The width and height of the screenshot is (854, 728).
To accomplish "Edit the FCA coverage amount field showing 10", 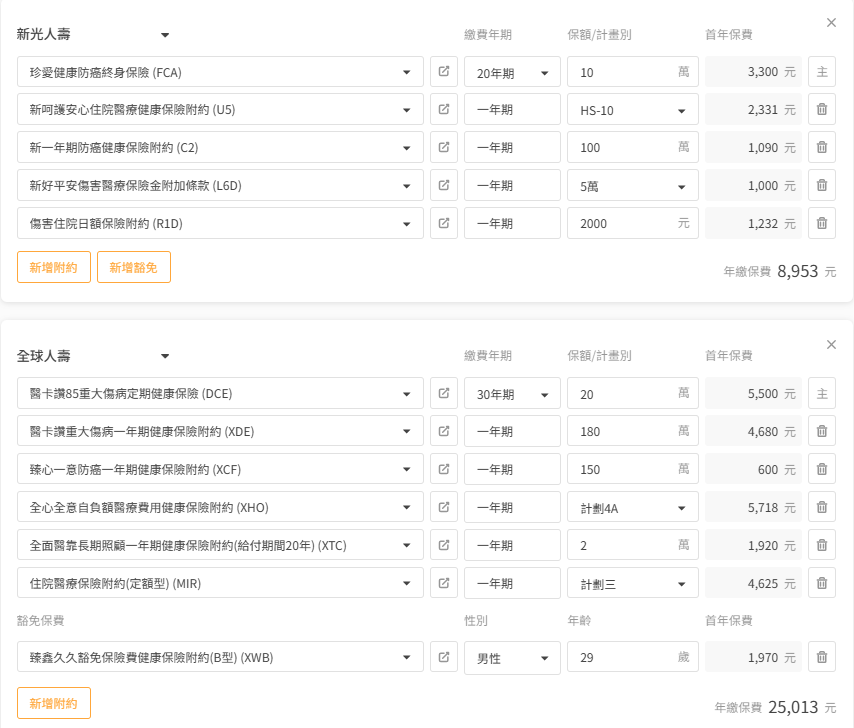I will click(632, 71).
